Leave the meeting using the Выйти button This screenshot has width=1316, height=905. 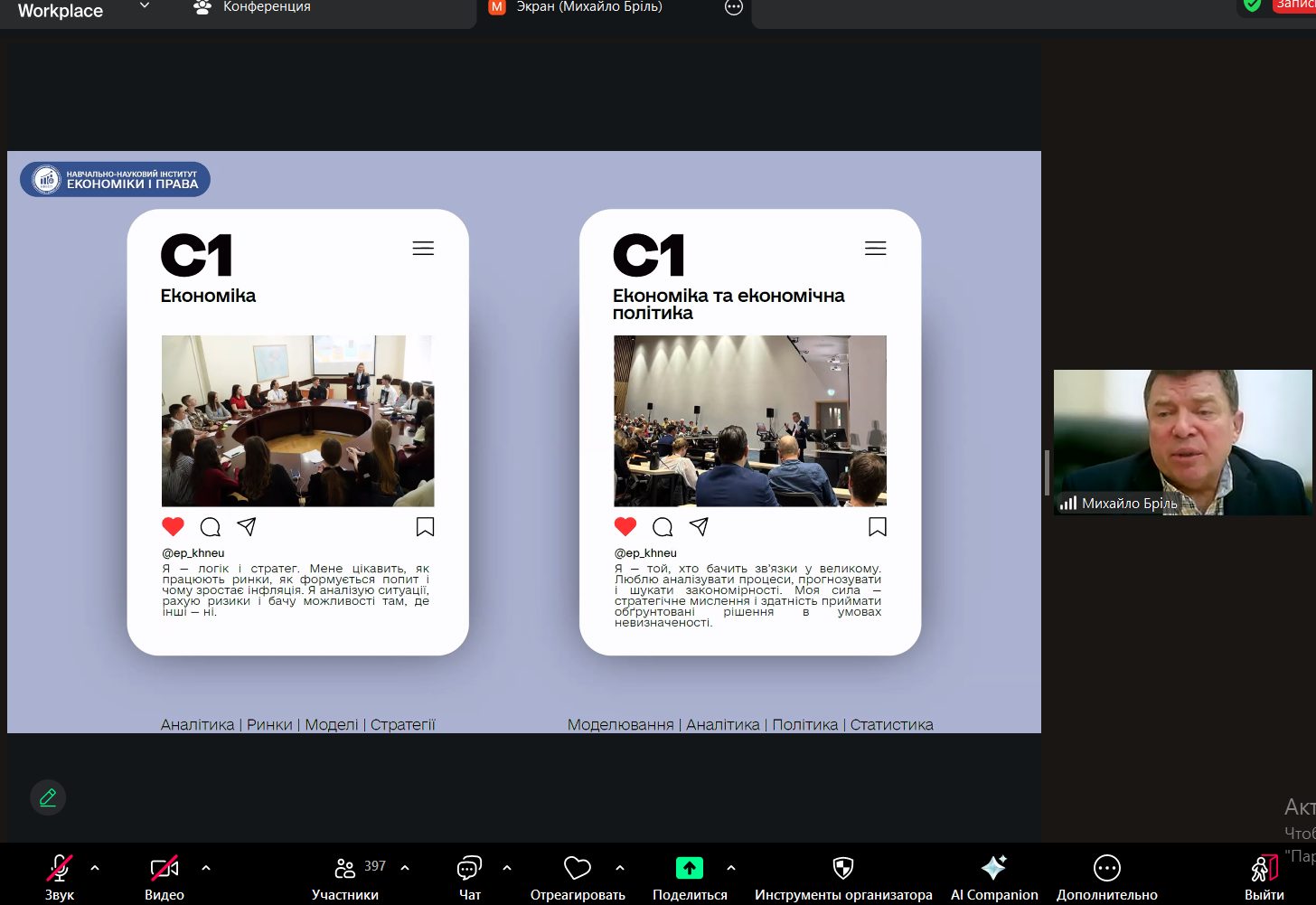click(1264, 870)
